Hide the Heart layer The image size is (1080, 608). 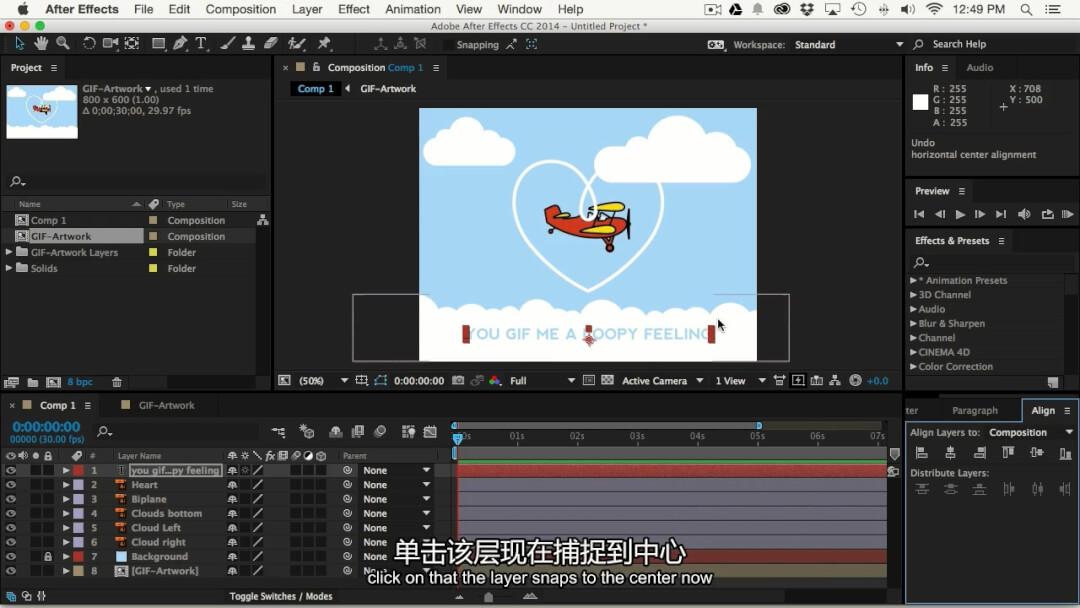point(10,485)
